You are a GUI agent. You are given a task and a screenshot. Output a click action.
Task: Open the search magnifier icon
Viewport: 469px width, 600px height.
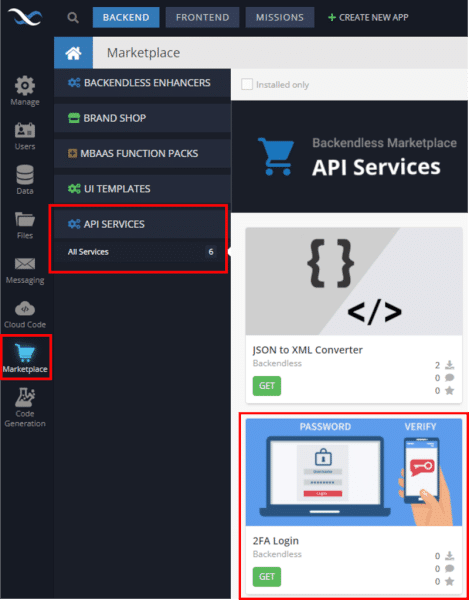[73, 18]
